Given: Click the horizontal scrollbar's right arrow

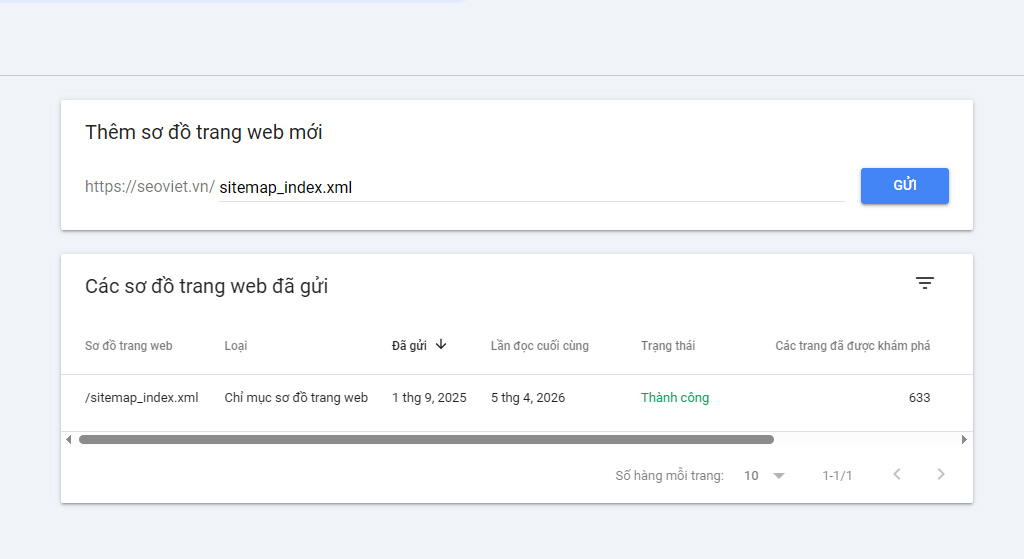Looking at the screenshot, I should coord(964,439).
